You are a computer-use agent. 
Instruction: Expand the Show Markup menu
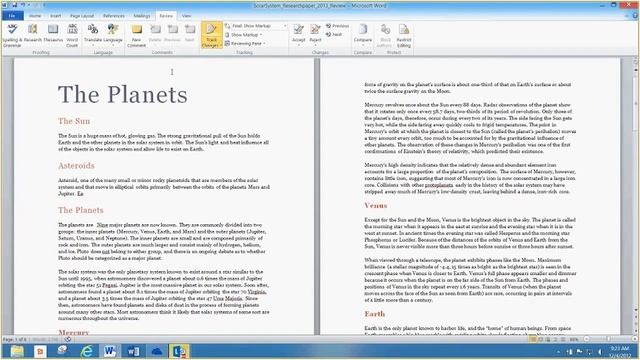click(x=244, y=35)
